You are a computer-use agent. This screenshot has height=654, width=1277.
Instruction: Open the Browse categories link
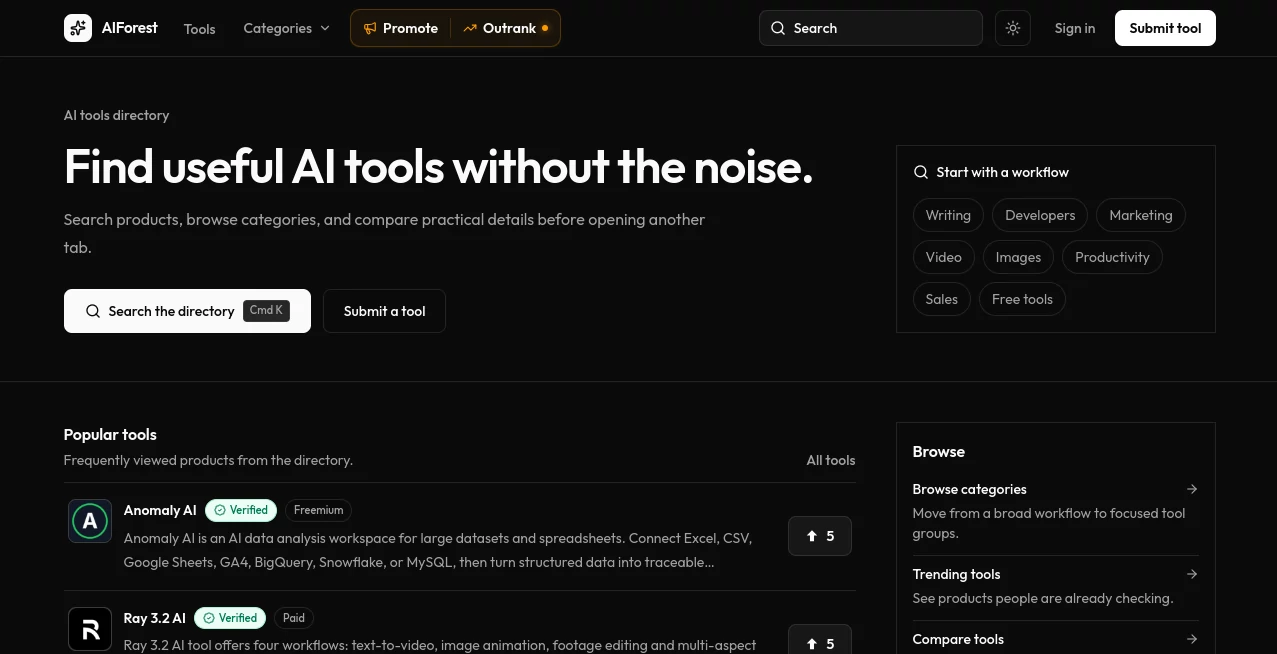969,489
